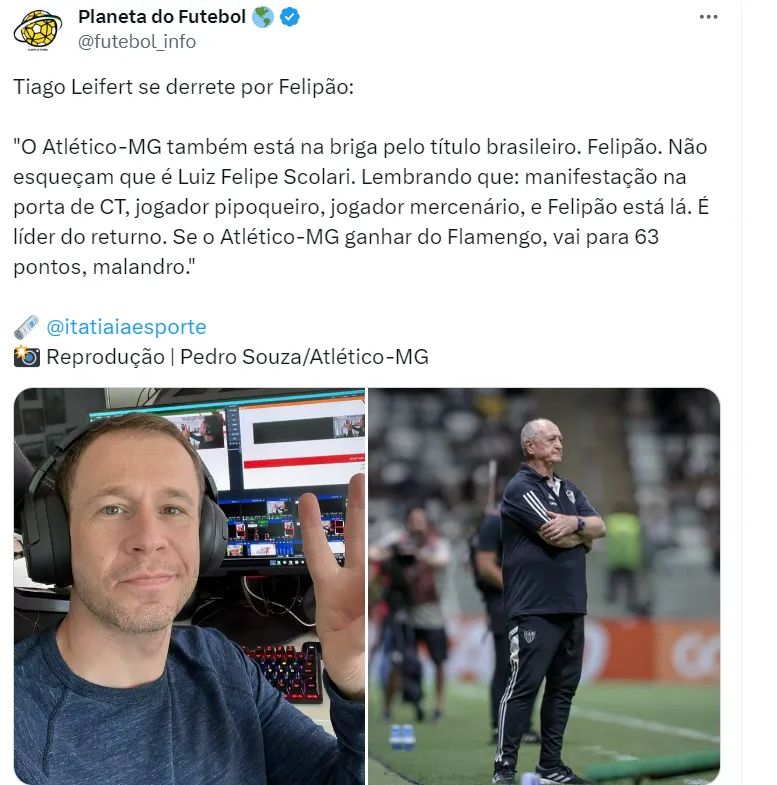Screen dimensions: 777x785
Task: Open the @futebol_info handle
Action: (137, 42)
